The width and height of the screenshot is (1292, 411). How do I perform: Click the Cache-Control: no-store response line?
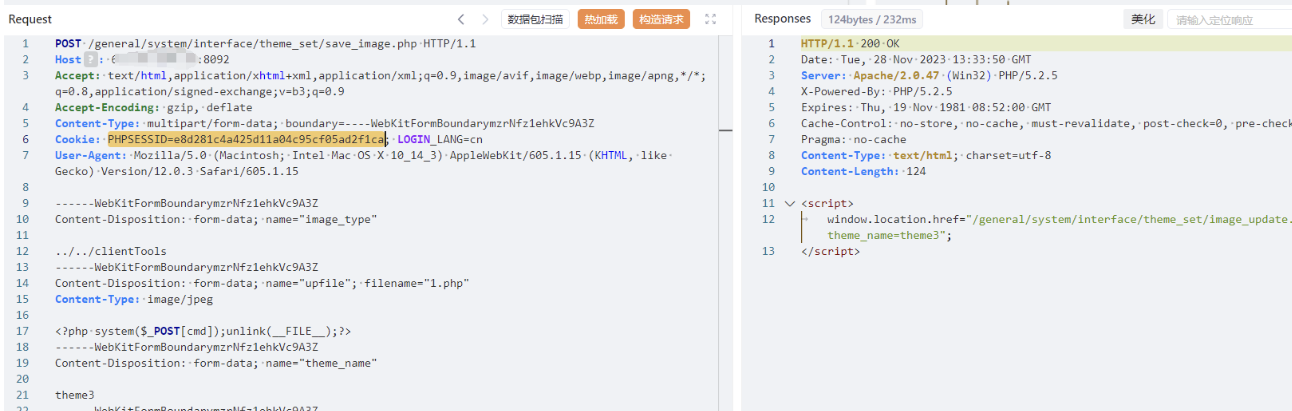click(x=1046, y=123)
